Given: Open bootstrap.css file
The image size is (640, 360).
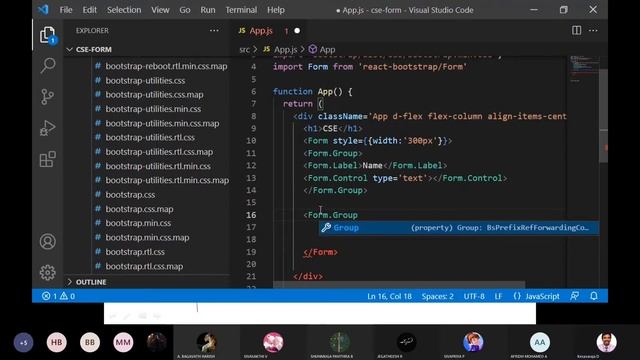Looking at the screenshot, I should [130, 195].
